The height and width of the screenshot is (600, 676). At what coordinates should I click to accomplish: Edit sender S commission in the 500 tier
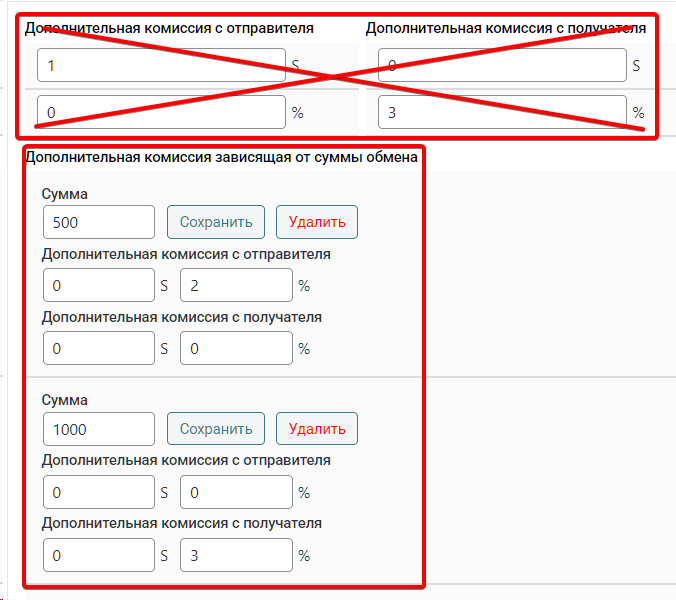99,286
